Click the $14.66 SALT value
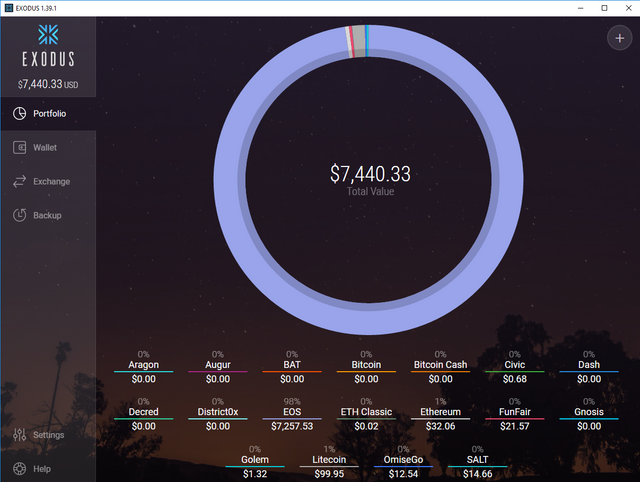 478,474
